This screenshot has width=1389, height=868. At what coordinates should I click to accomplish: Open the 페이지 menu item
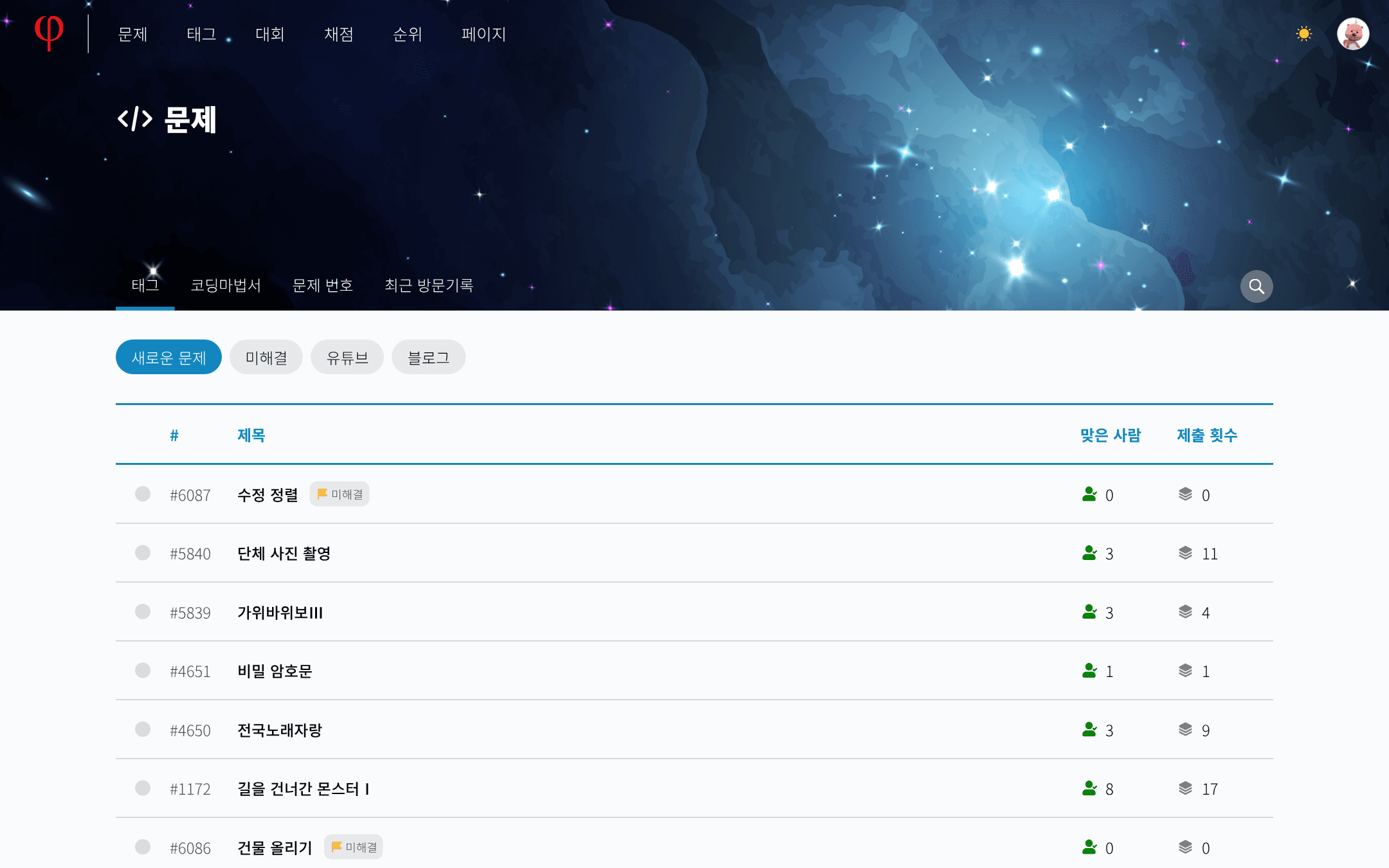coord(484,34)
